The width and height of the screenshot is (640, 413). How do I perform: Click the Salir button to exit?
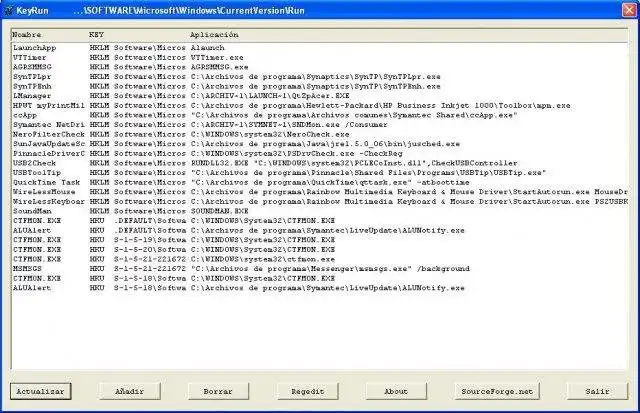pyautogui.click(x=597, y=391)
